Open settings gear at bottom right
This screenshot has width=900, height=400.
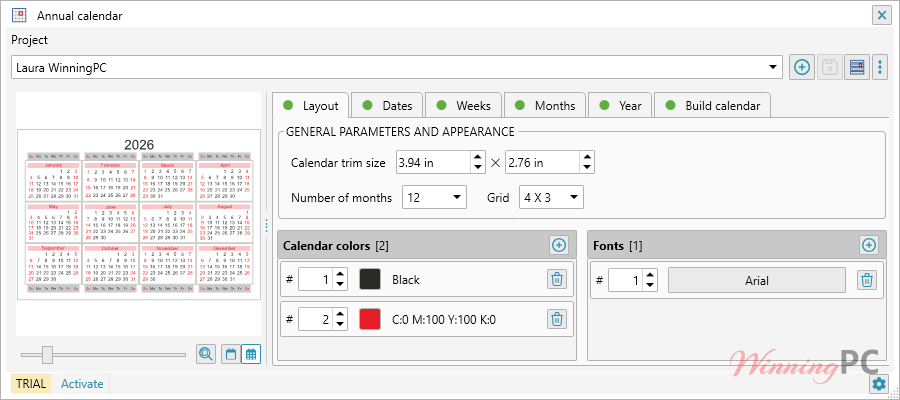878,384
